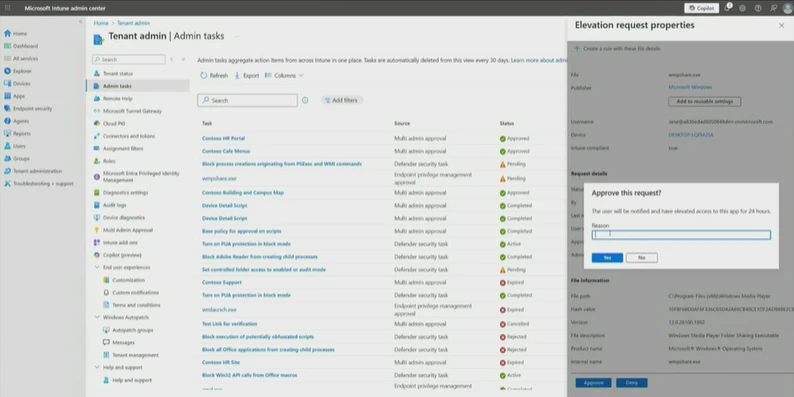This screenshot has width=794, height=397.
Task: Click the Add to reusable settings button
Action: pos(704,102)
